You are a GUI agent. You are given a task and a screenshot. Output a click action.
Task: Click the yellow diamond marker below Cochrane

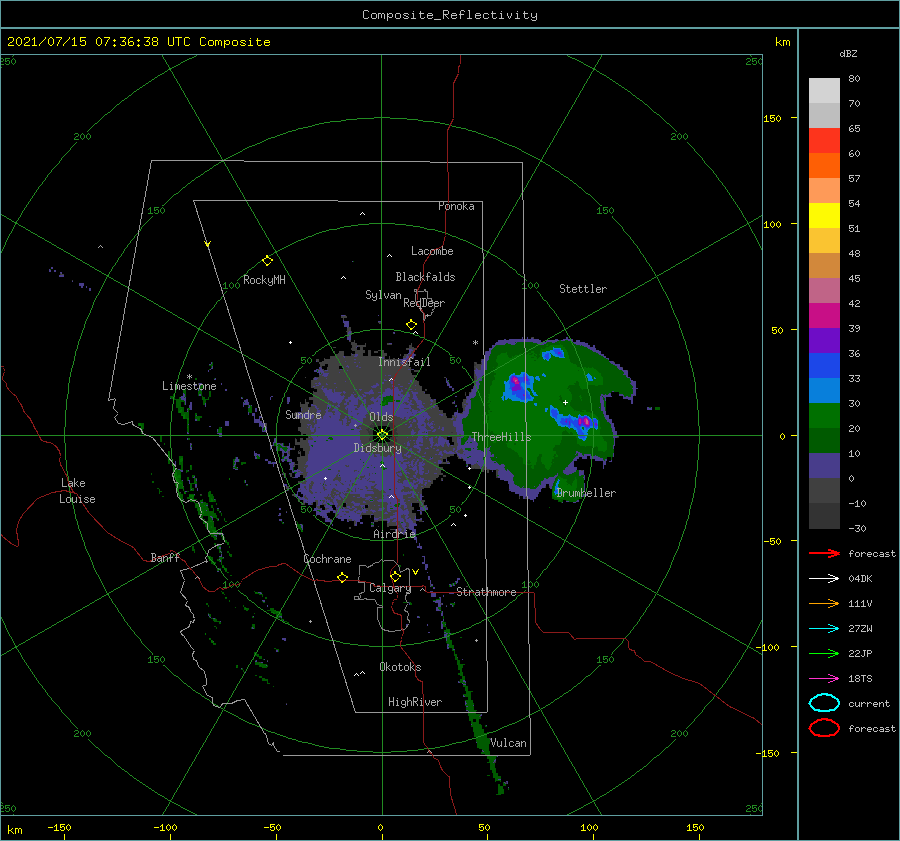[343, 578]
